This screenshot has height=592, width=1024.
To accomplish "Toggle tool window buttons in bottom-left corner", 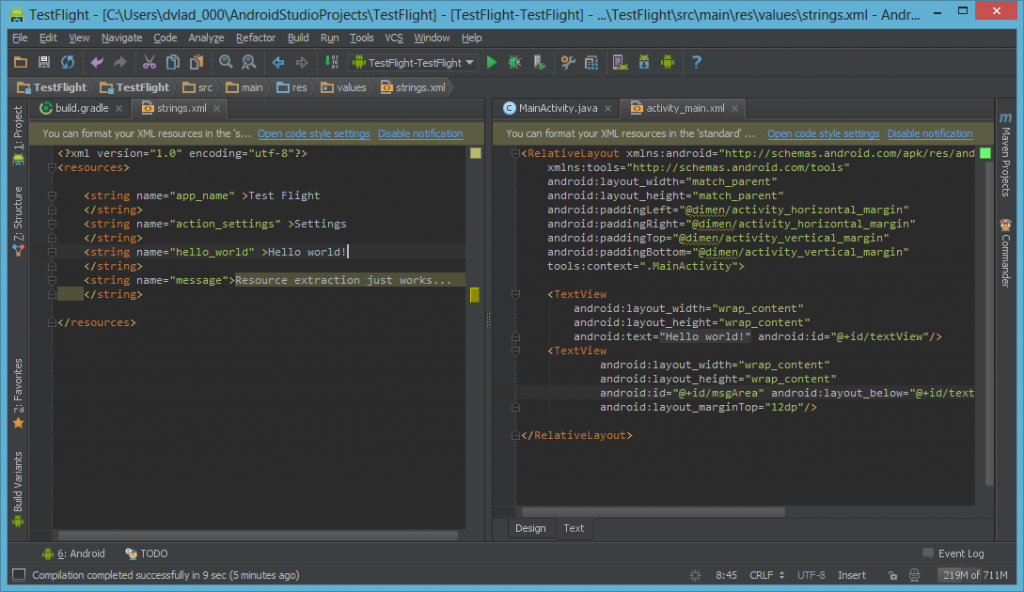I will (19, 574).
